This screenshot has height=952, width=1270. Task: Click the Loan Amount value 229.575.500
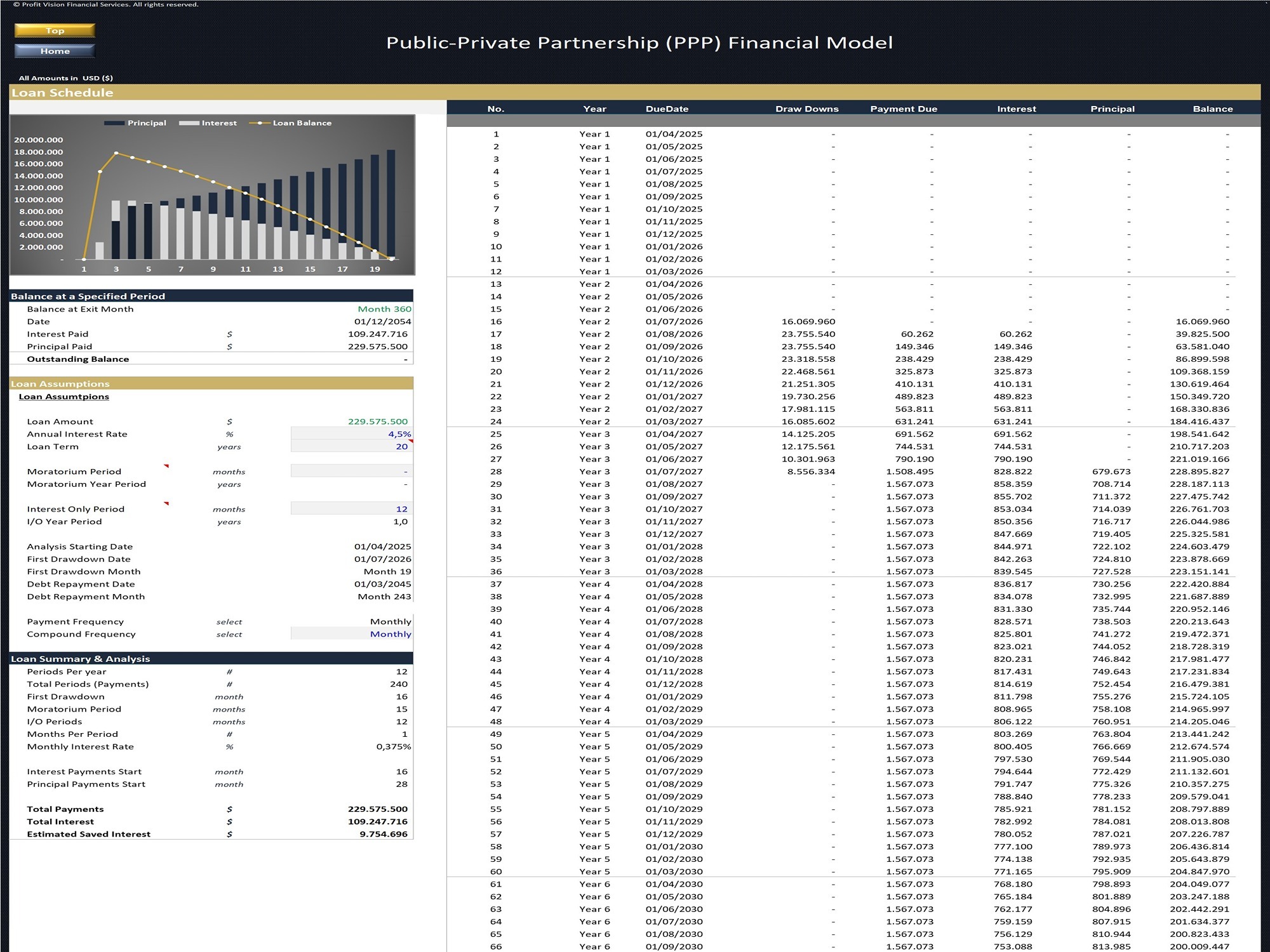pos(378,421)
